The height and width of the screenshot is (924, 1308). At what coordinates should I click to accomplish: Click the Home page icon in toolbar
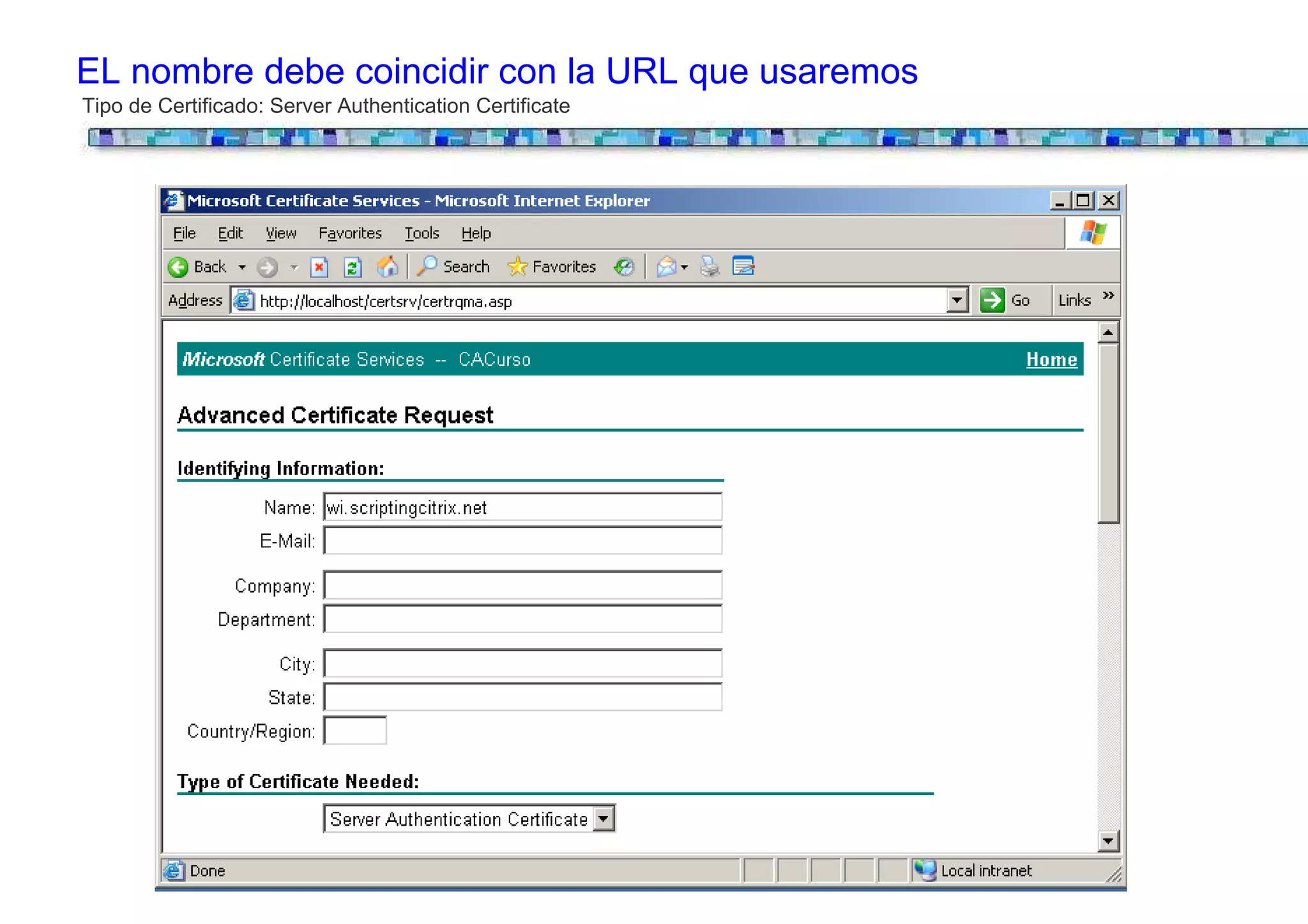coord(387,266)
